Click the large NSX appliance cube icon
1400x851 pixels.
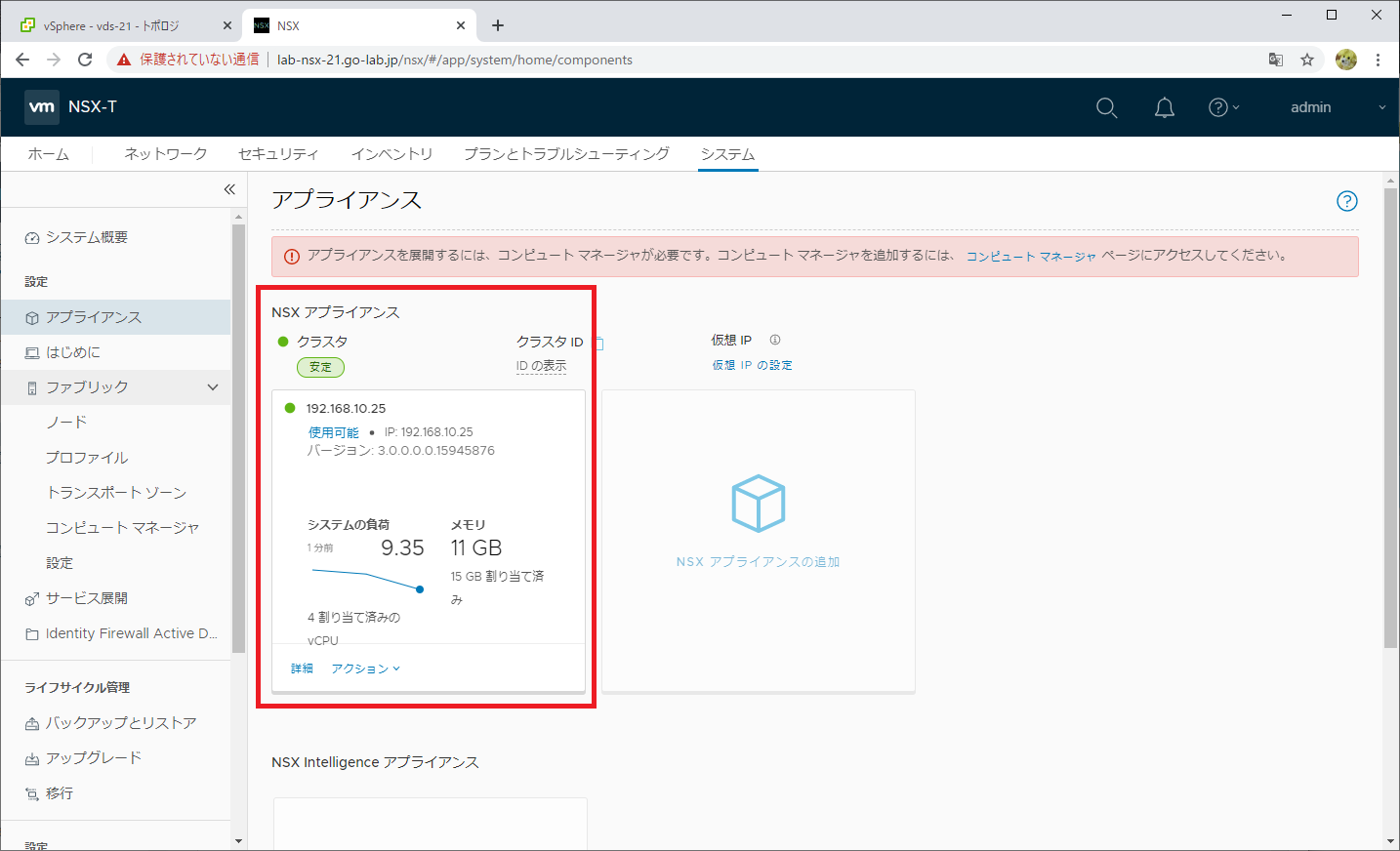(x=759, y=504)
